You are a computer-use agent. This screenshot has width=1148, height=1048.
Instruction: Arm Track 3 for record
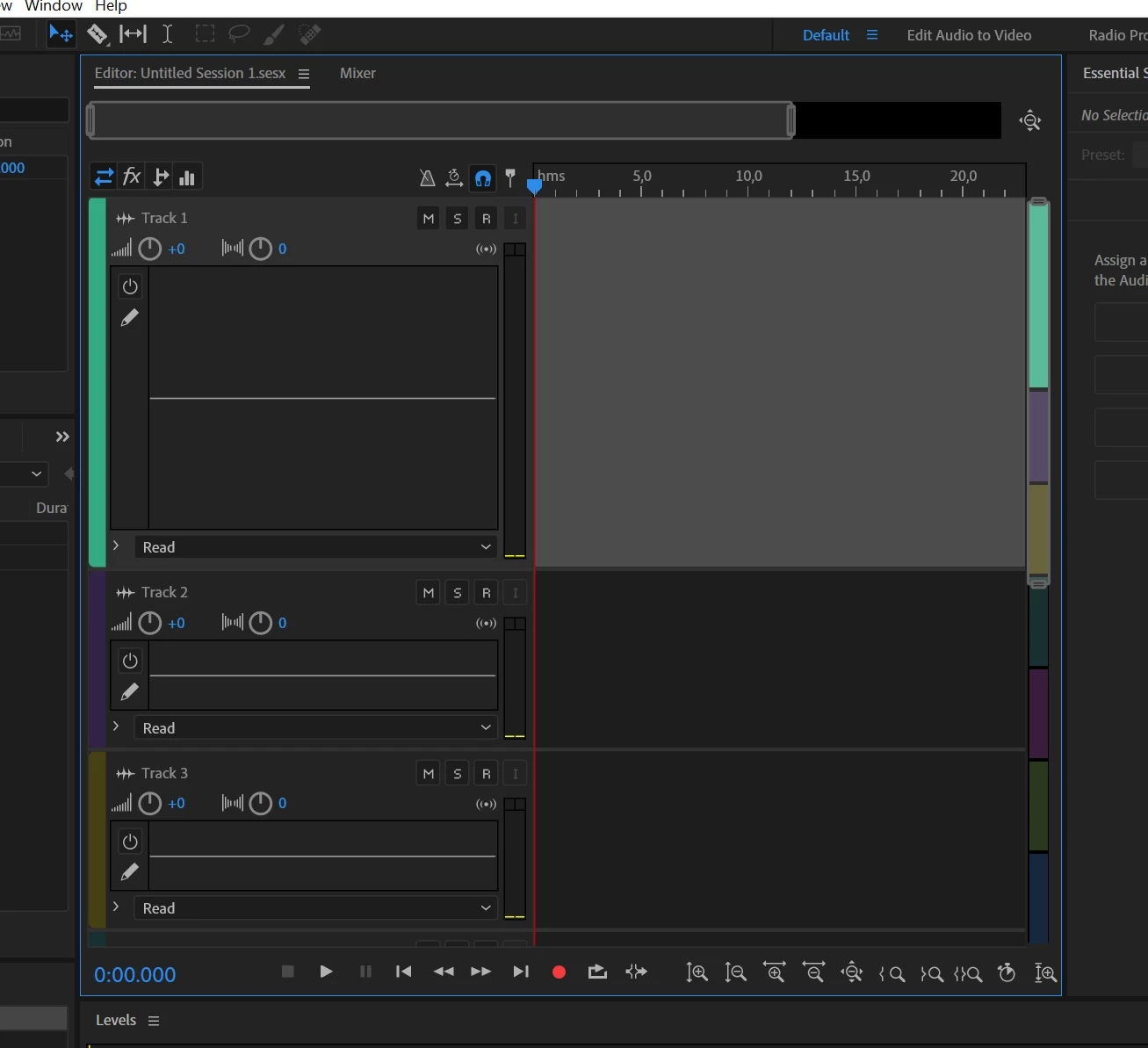click(x=486, y=774)
